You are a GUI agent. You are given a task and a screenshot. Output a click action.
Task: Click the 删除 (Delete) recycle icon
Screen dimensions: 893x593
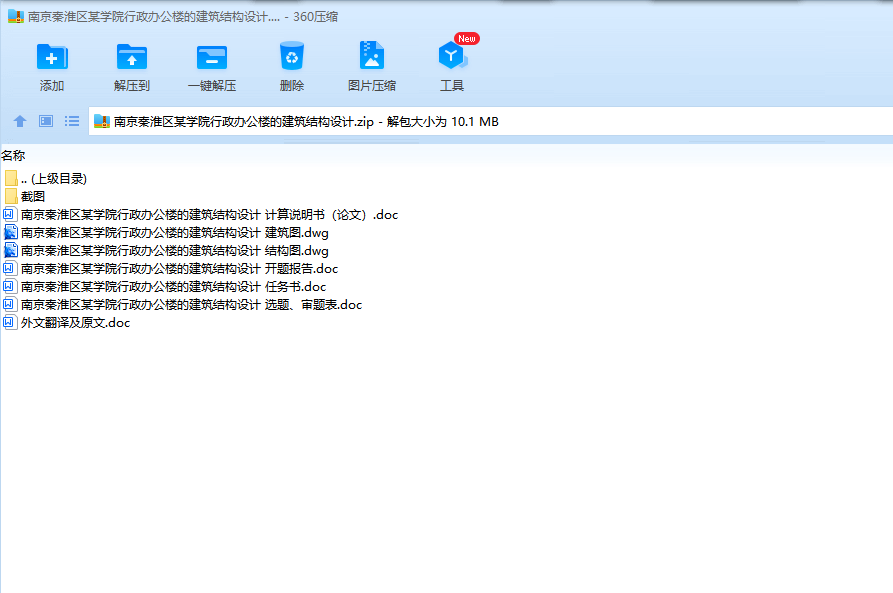tap(292, 56)
